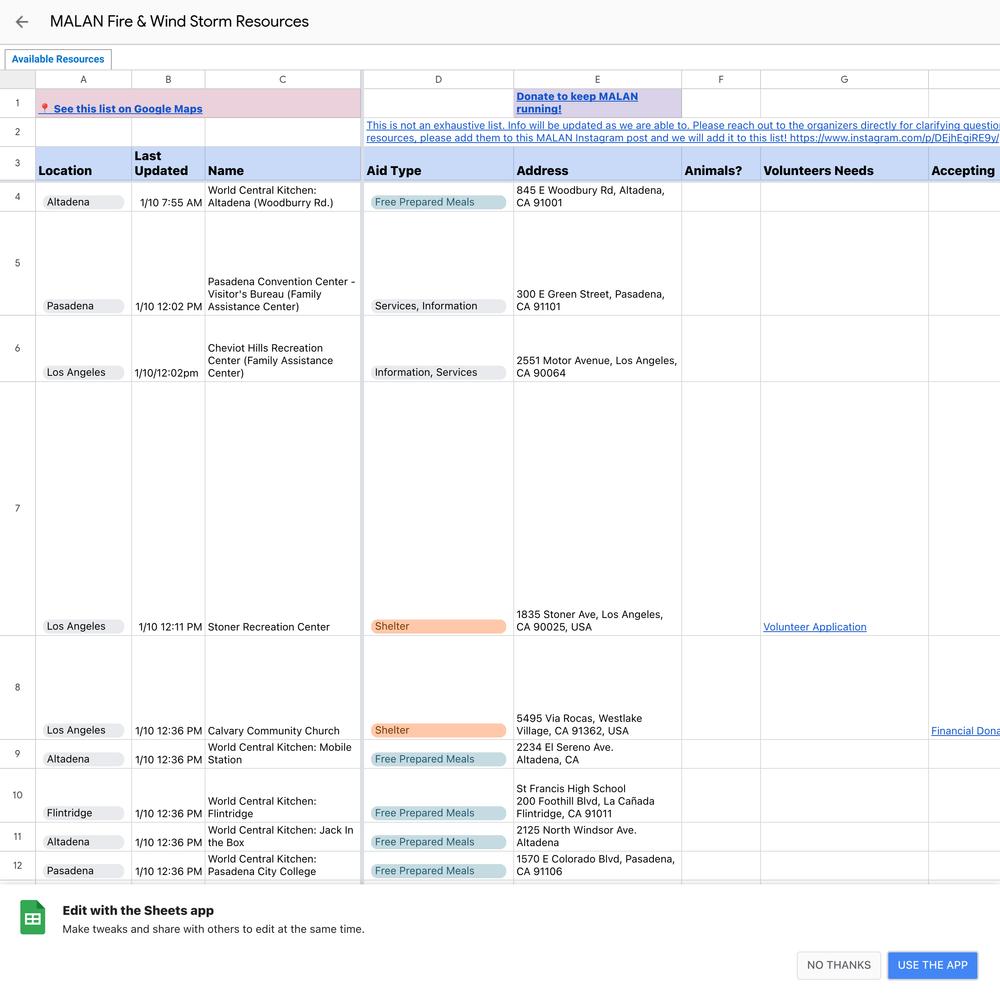Screen dimensions: 1000x1000
Task: Select column C header
Action: point(283,80)
